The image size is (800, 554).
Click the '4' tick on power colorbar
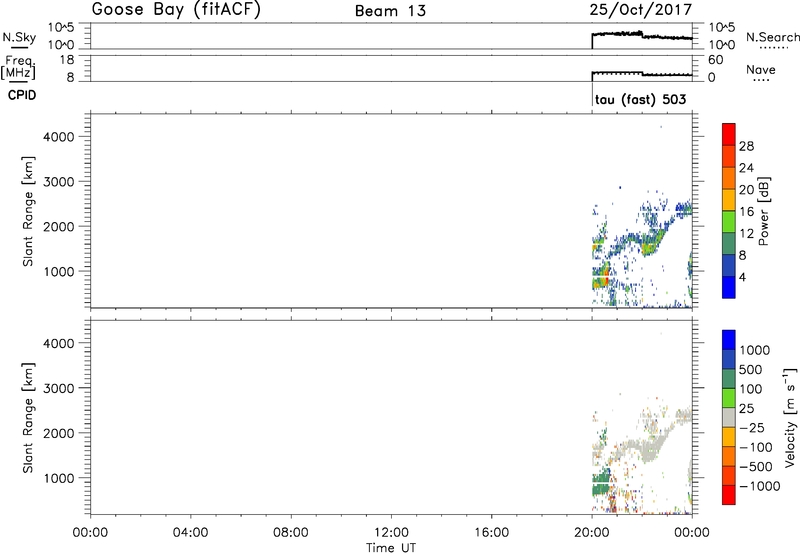[x=742, y=277]
